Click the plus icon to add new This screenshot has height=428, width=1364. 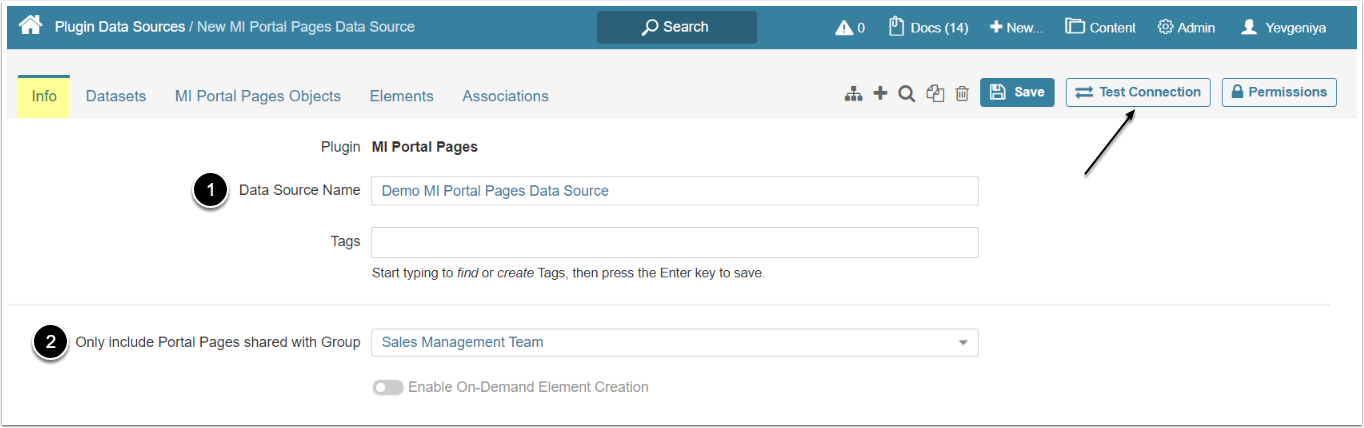pyautogui.click(x=880, y=93)
